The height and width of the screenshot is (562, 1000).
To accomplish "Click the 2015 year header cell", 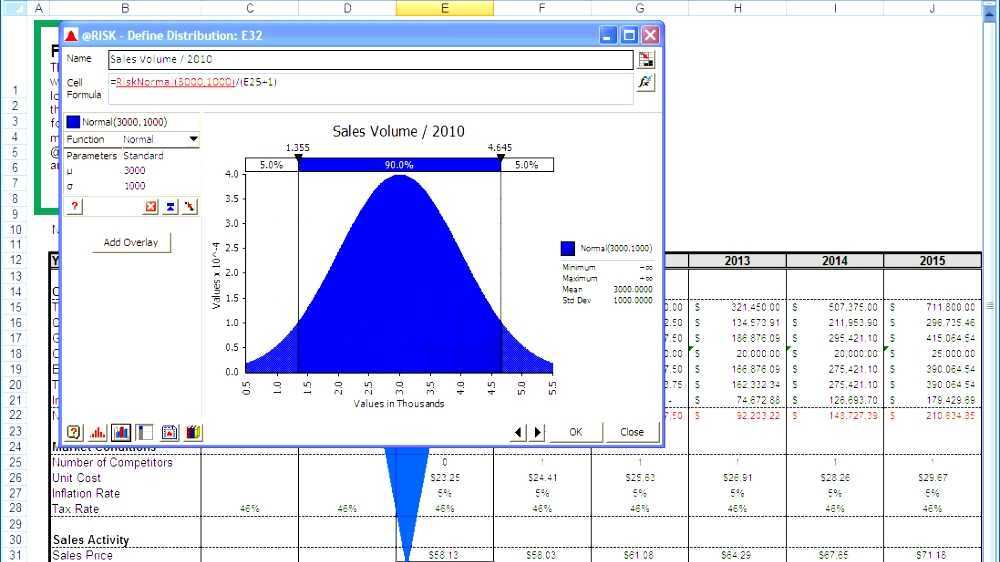I will pos(932,261).
